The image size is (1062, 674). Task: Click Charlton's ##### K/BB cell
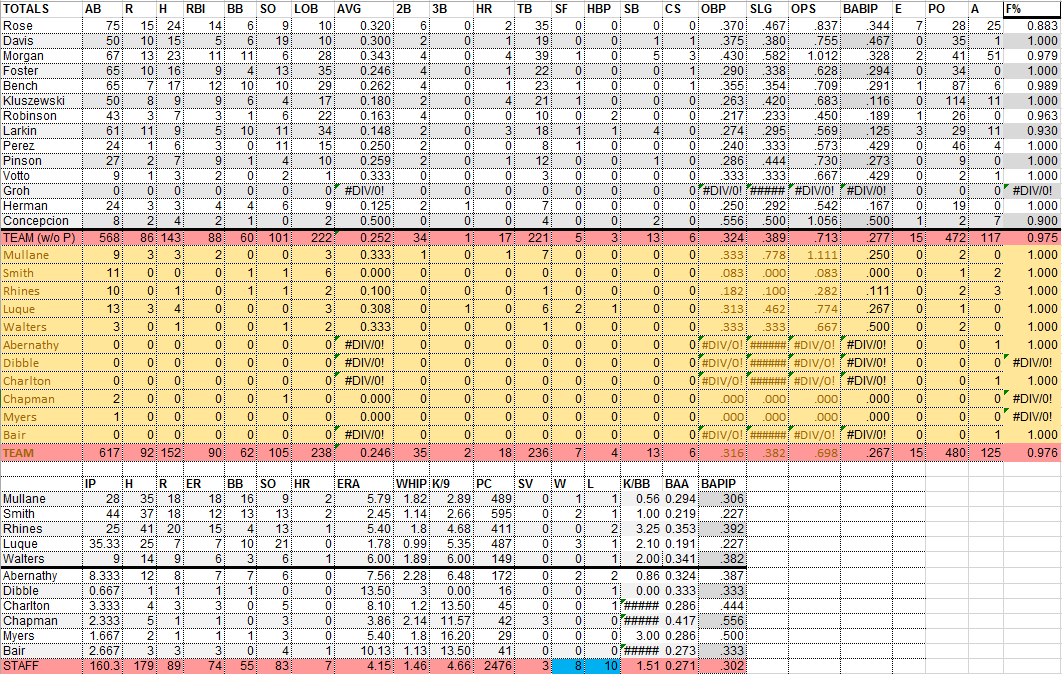coord(641,606)
